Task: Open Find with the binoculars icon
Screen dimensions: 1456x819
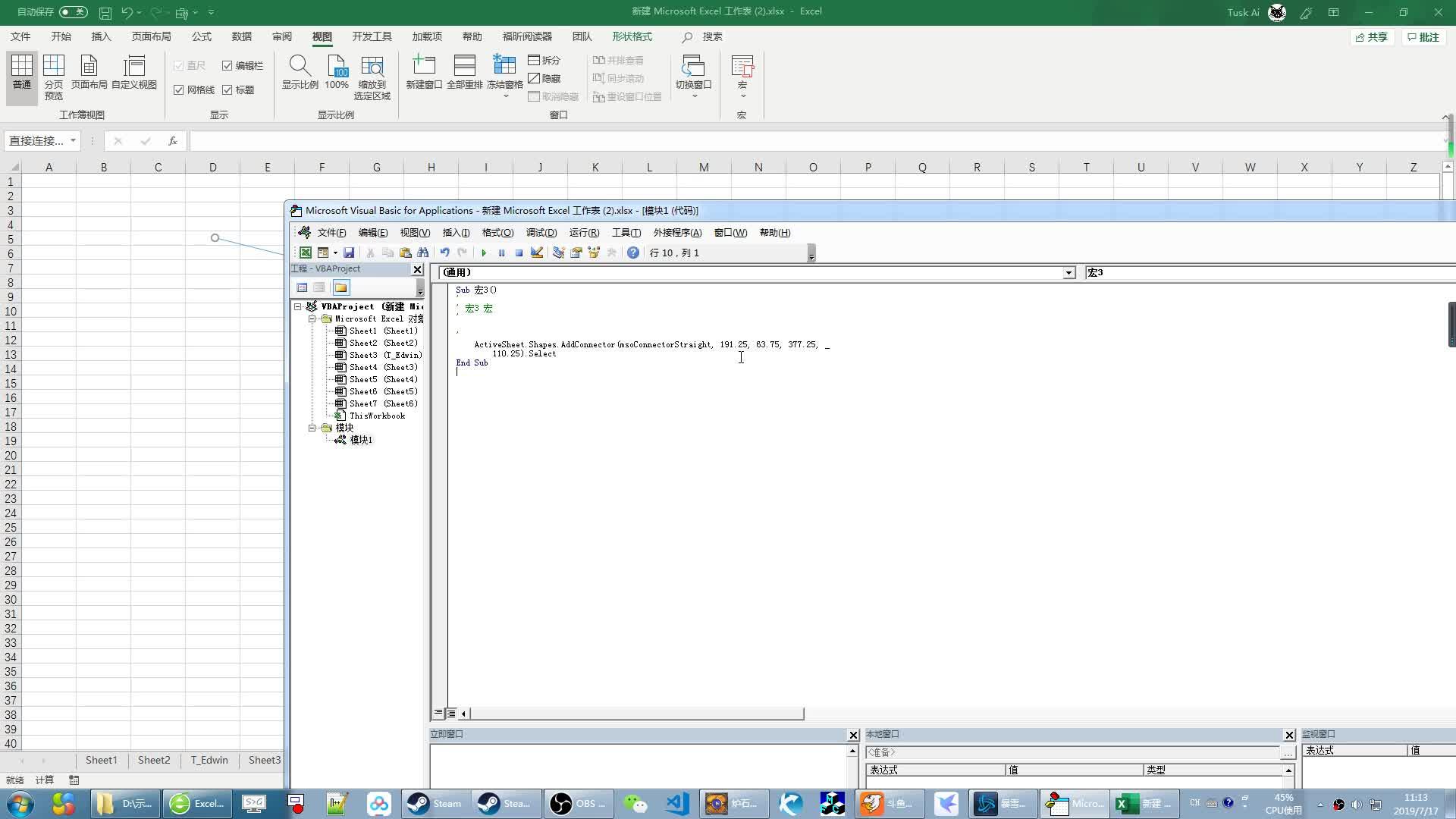Action: coord(423,253)
